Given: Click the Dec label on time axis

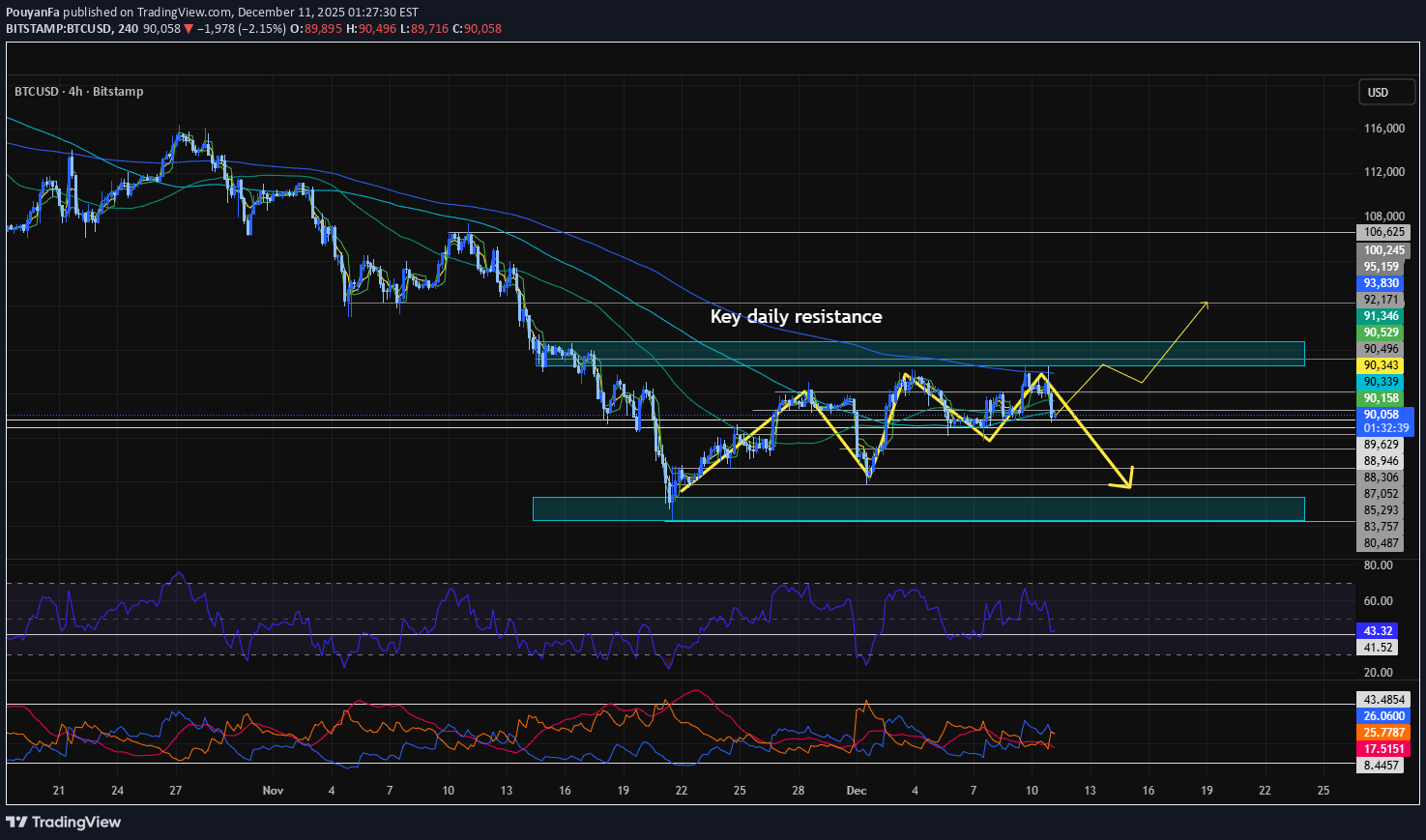Looking at the screenshot, I should (x=856, y=791).
